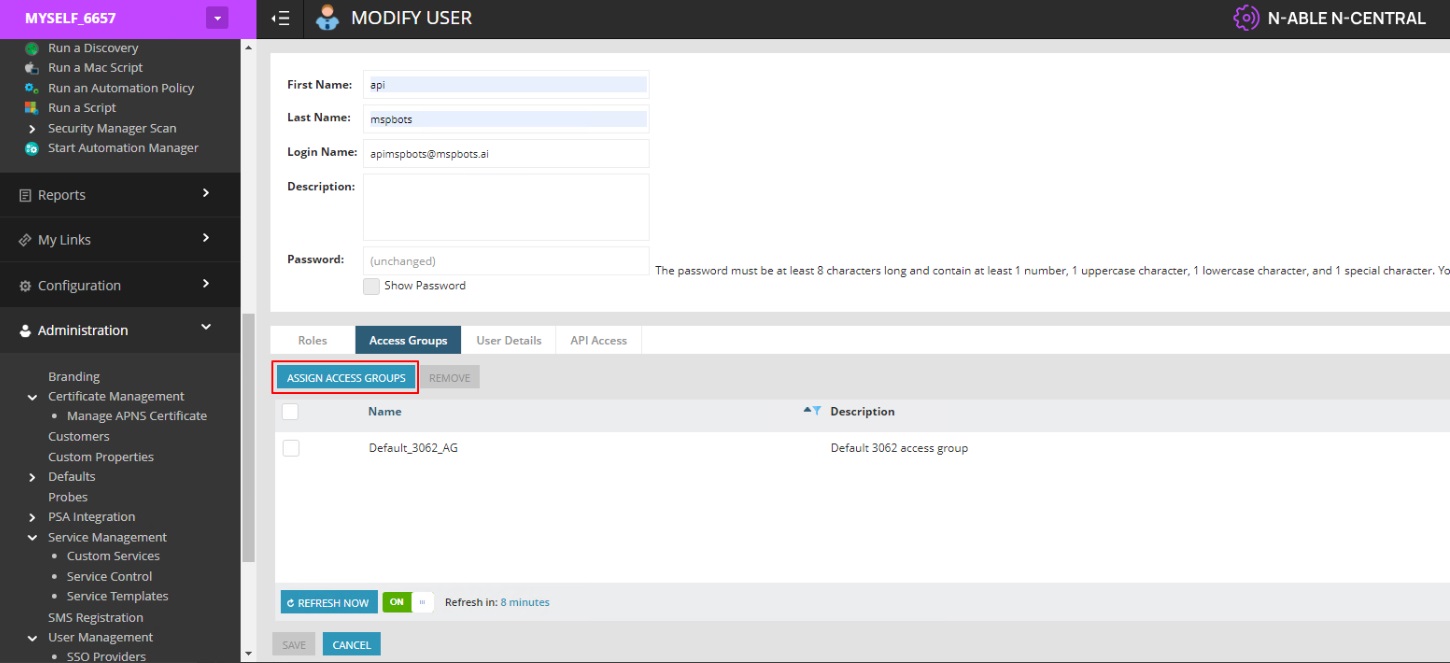Click the Assign Access Groups button

(x=346, y=378)
